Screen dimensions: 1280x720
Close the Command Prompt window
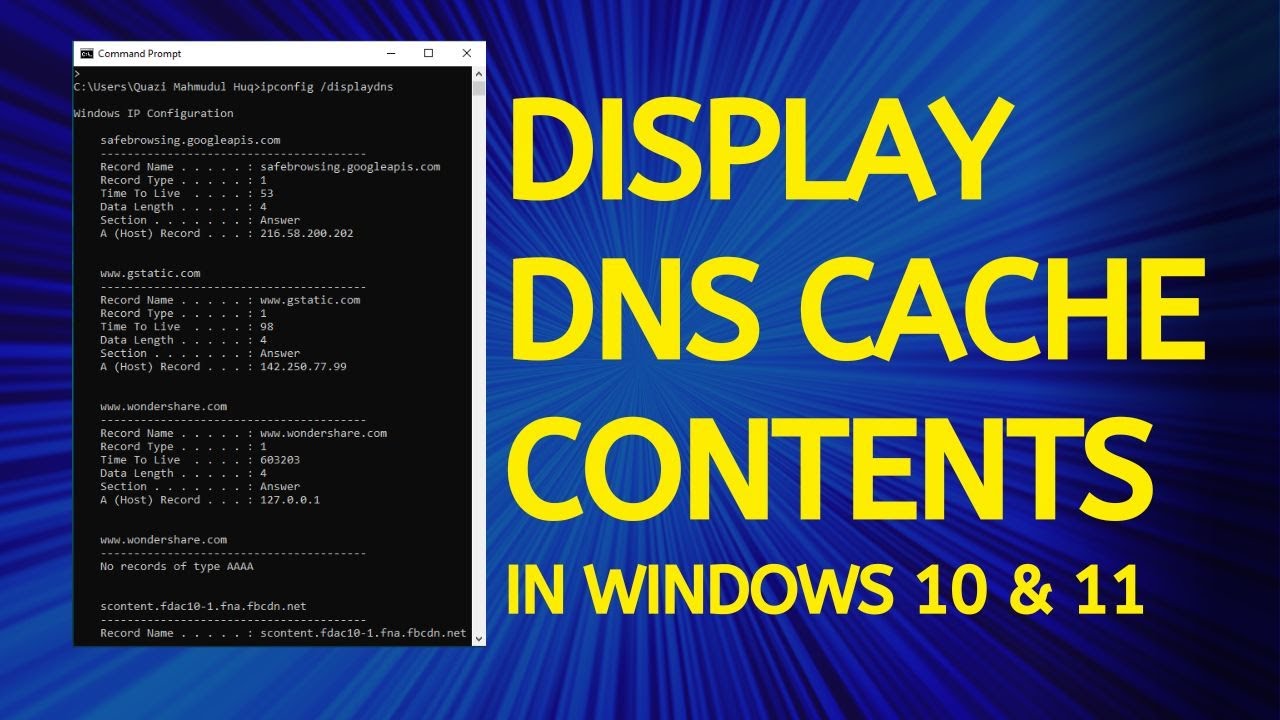[x=467, y=54]
